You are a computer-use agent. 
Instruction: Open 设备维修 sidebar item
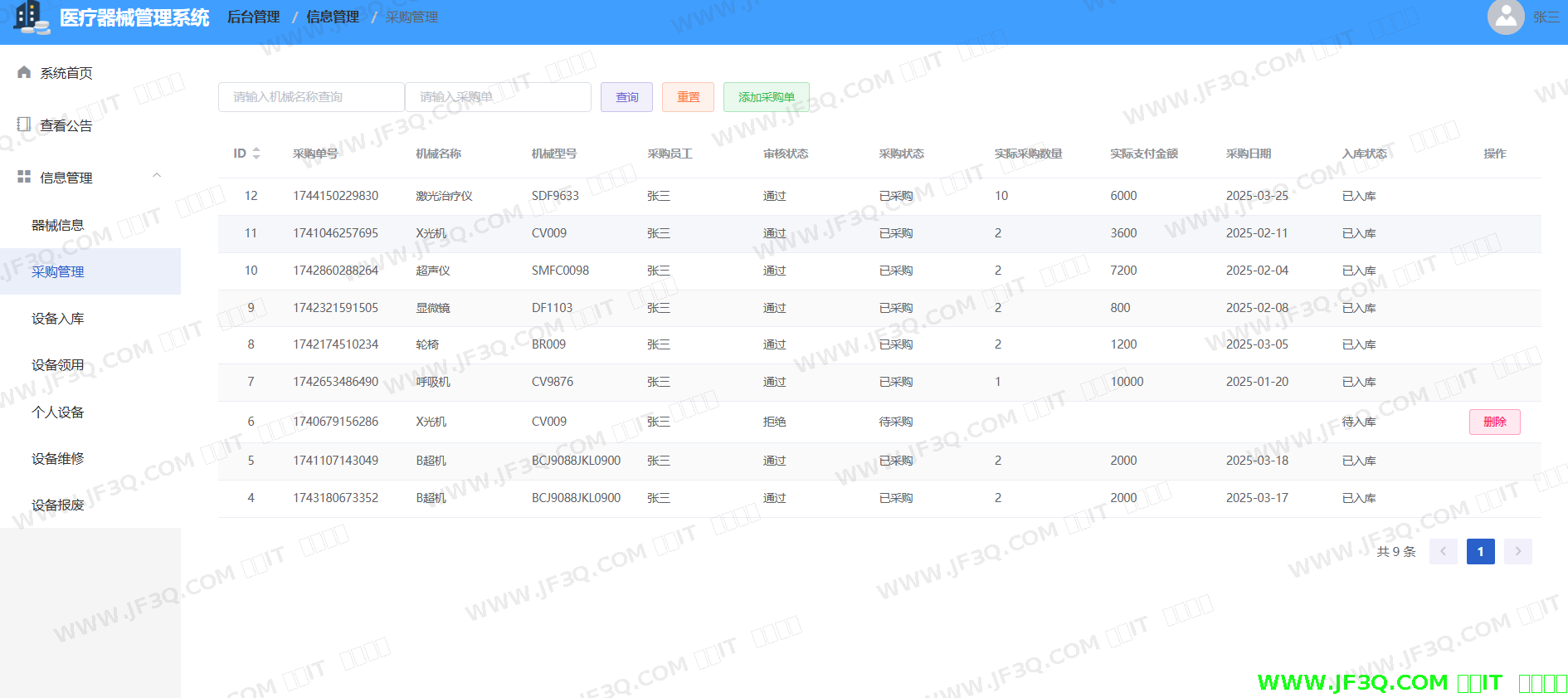tap(57, 458)
